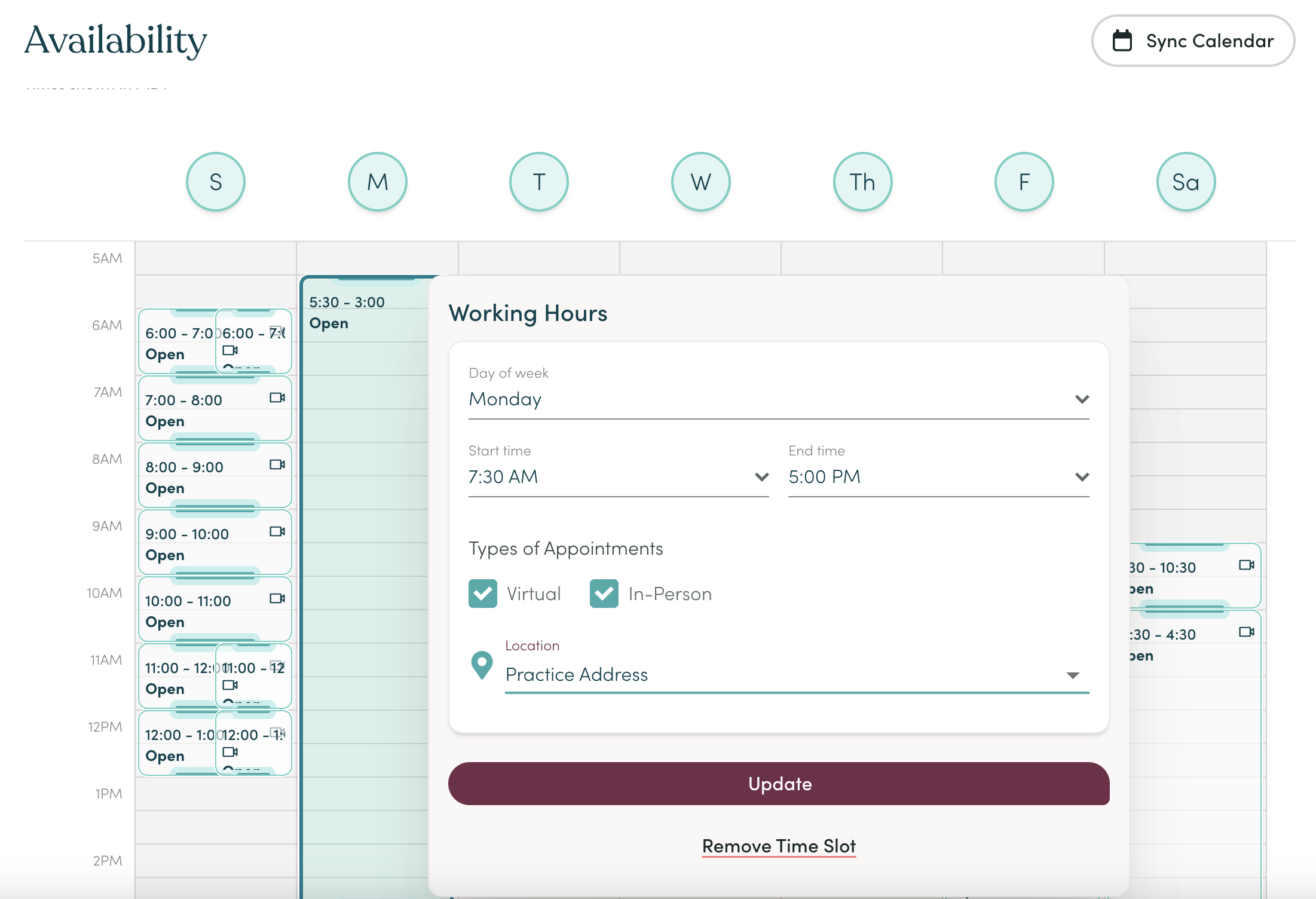Select the Saturday day circle
The width and height of the screenshot is (1316, 899).
click(1186, 182)
